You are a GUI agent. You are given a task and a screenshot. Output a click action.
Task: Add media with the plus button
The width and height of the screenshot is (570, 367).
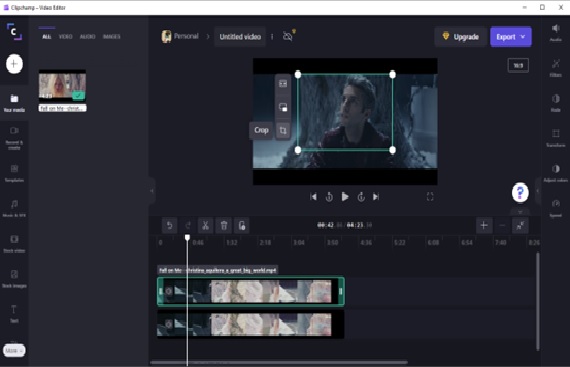(14, 64)
